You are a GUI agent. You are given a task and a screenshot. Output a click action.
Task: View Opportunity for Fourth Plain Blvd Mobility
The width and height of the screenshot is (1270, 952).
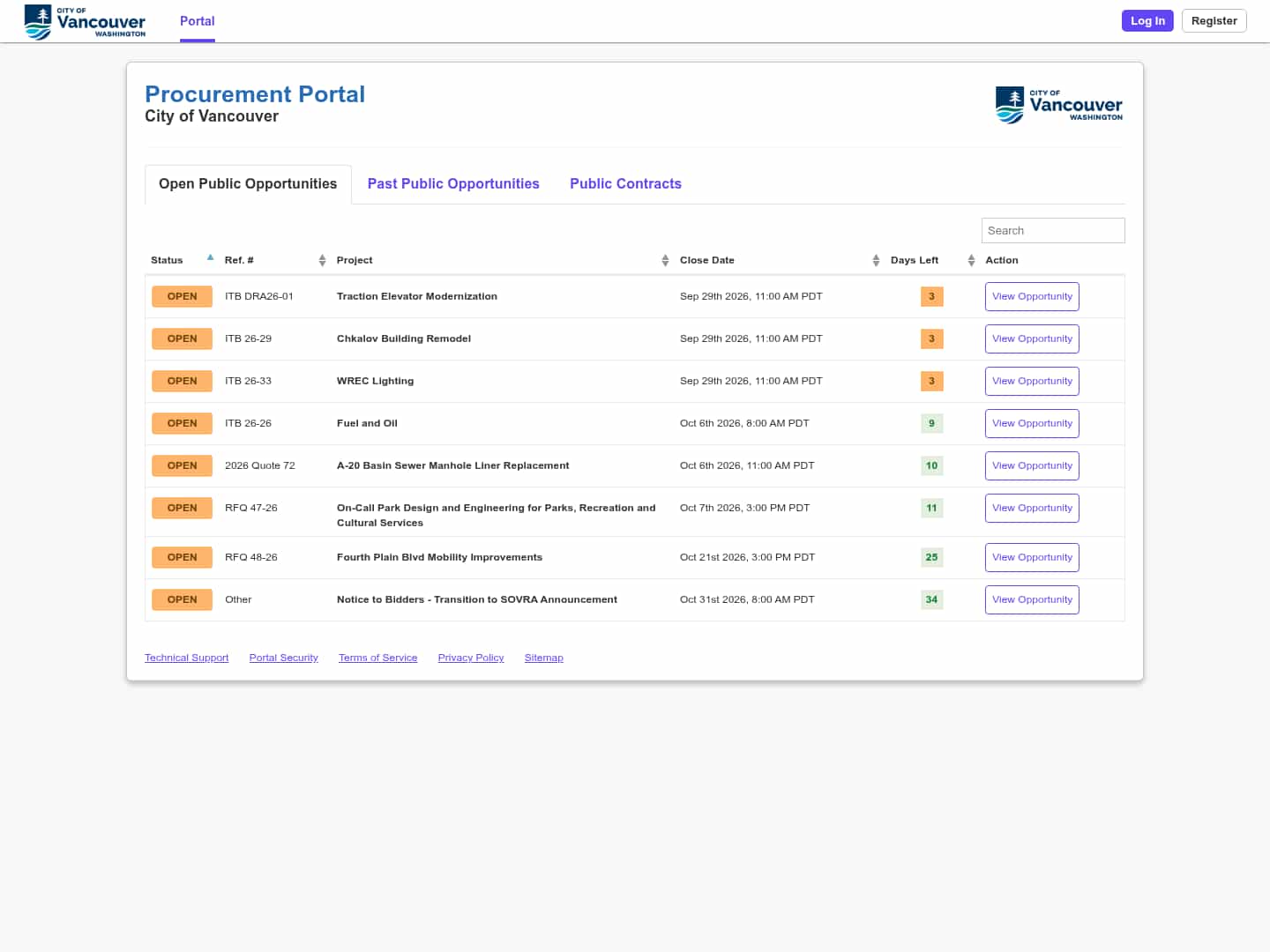pos(1032,557)
